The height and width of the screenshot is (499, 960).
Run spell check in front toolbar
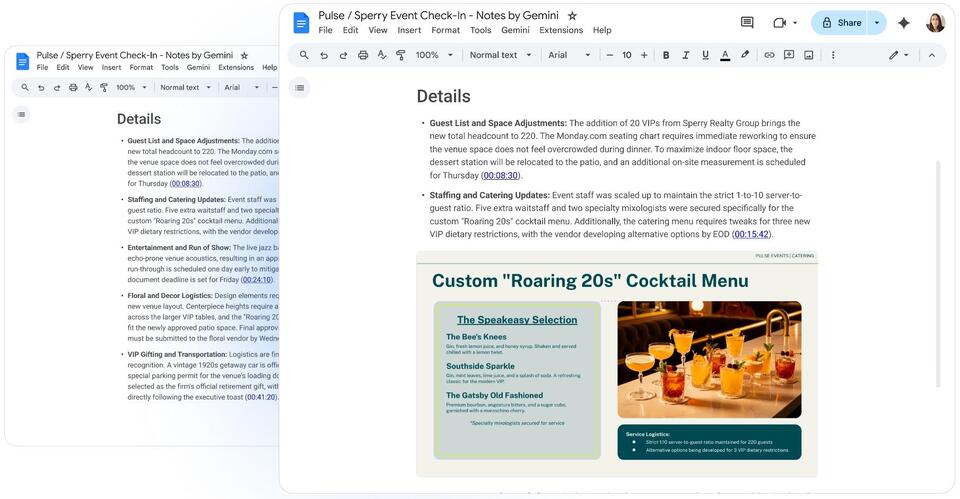click(x=382, y=55)
